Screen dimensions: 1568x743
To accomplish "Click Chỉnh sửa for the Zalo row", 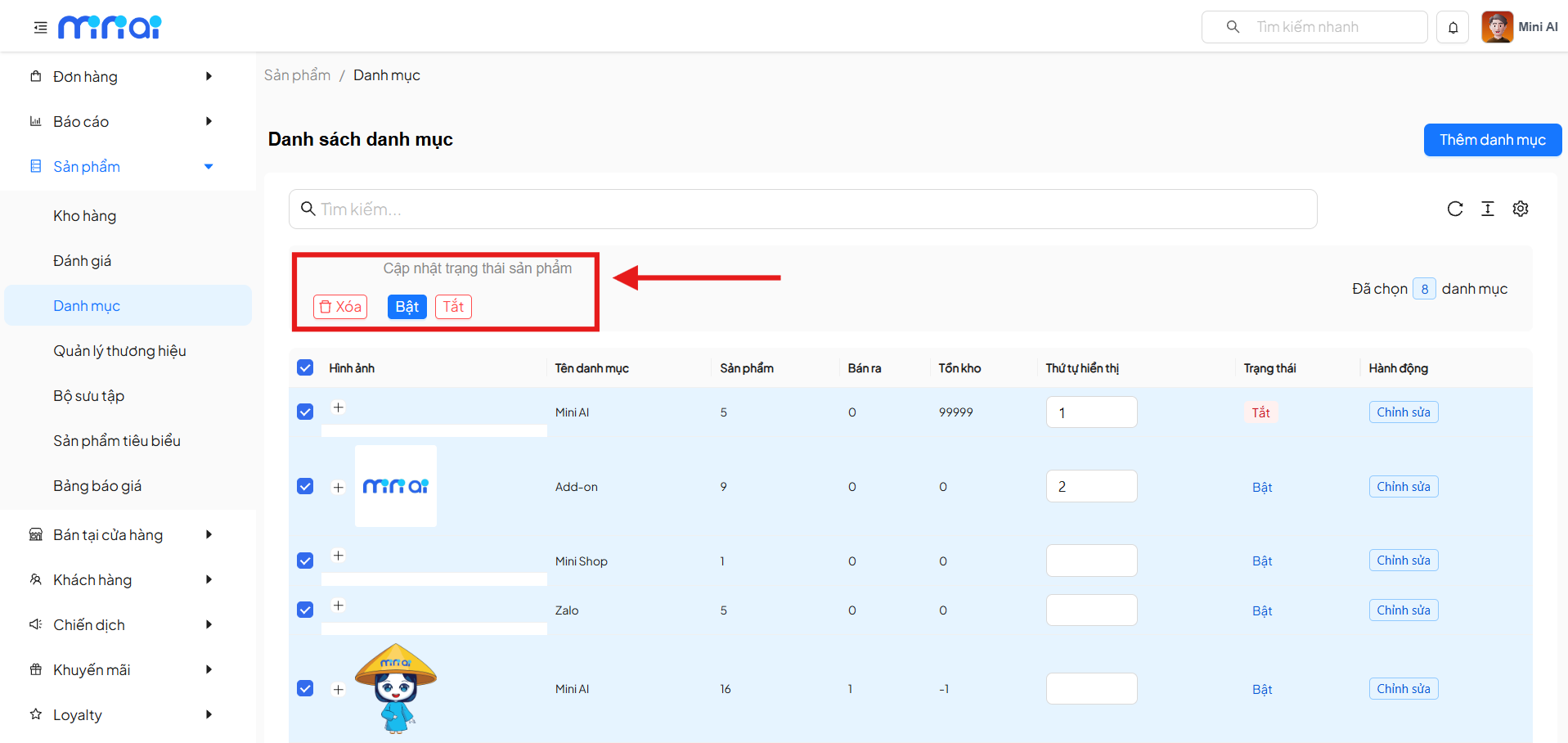I will coord(1403,610).
